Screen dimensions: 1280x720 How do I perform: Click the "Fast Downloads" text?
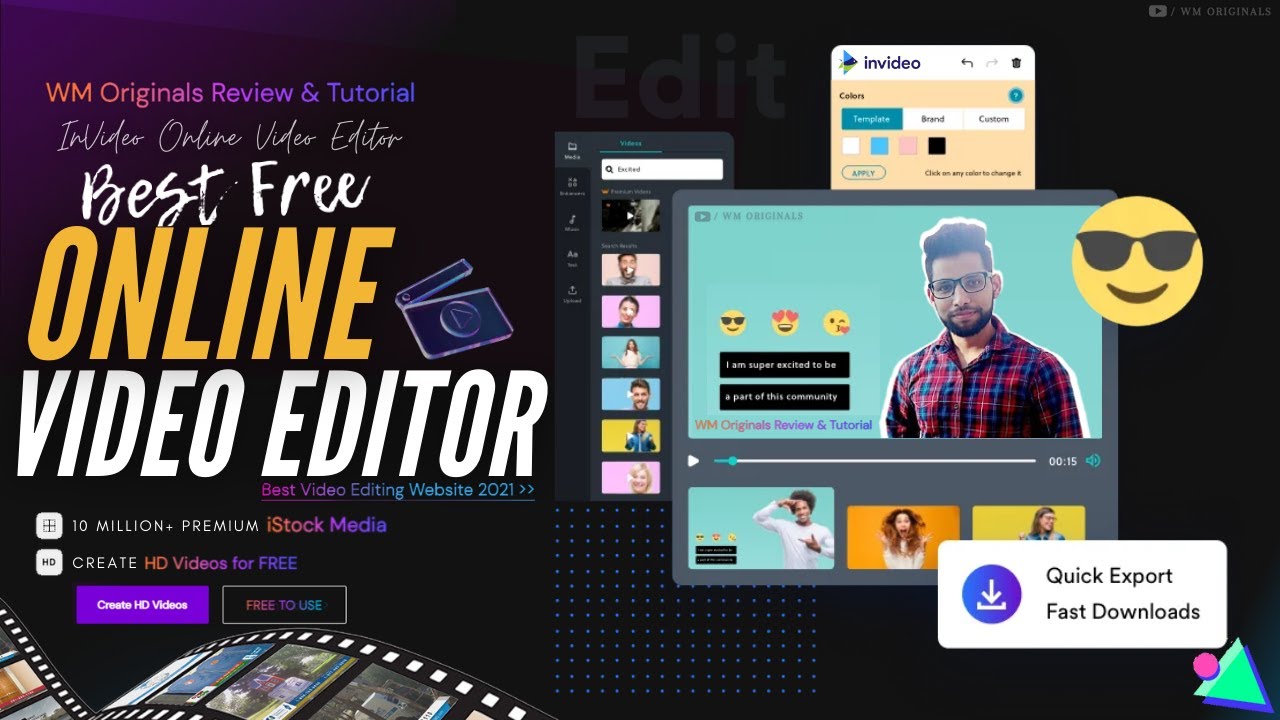1123,612
